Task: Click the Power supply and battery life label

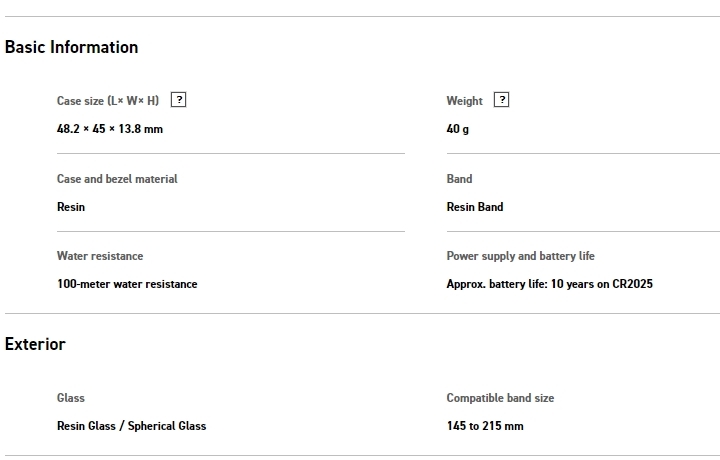Action: 520,256
